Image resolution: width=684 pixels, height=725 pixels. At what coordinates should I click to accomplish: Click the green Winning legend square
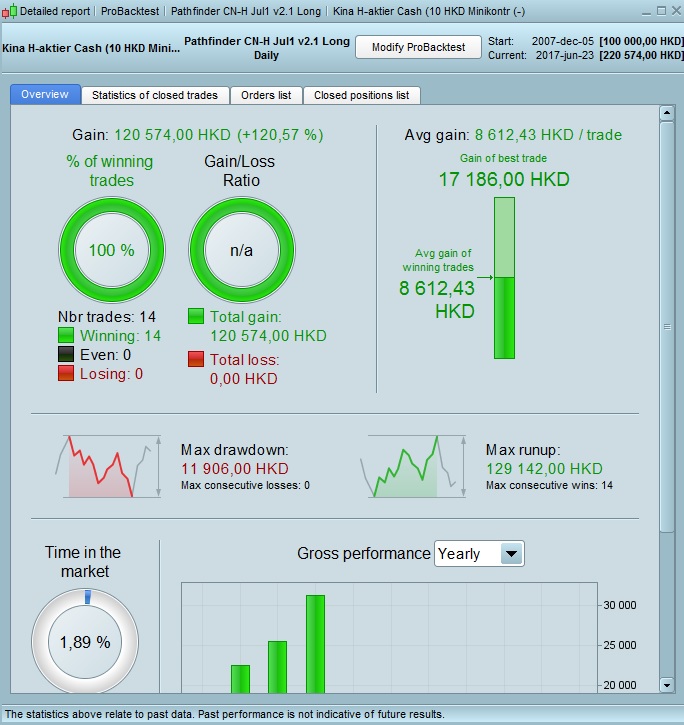pyautogui.click(x=66, y=335)
